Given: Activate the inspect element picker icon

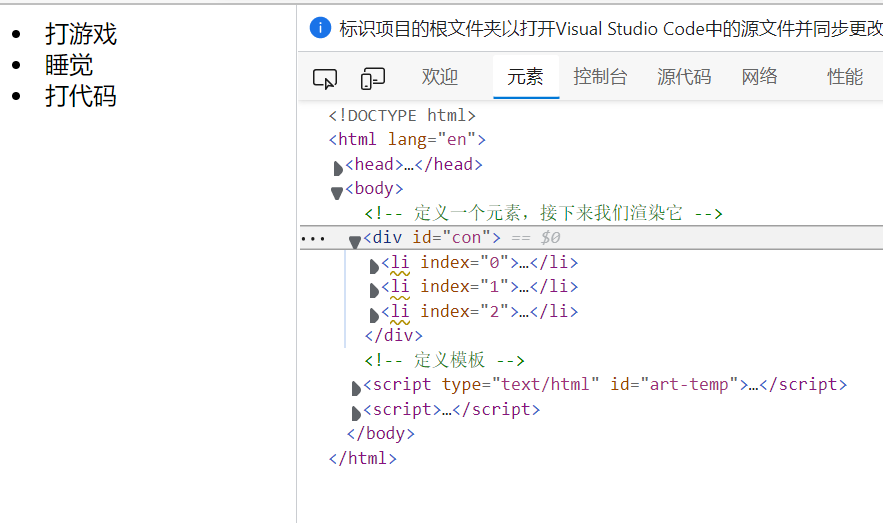Looking at the screenshot, I should click(x=325, y=78).
